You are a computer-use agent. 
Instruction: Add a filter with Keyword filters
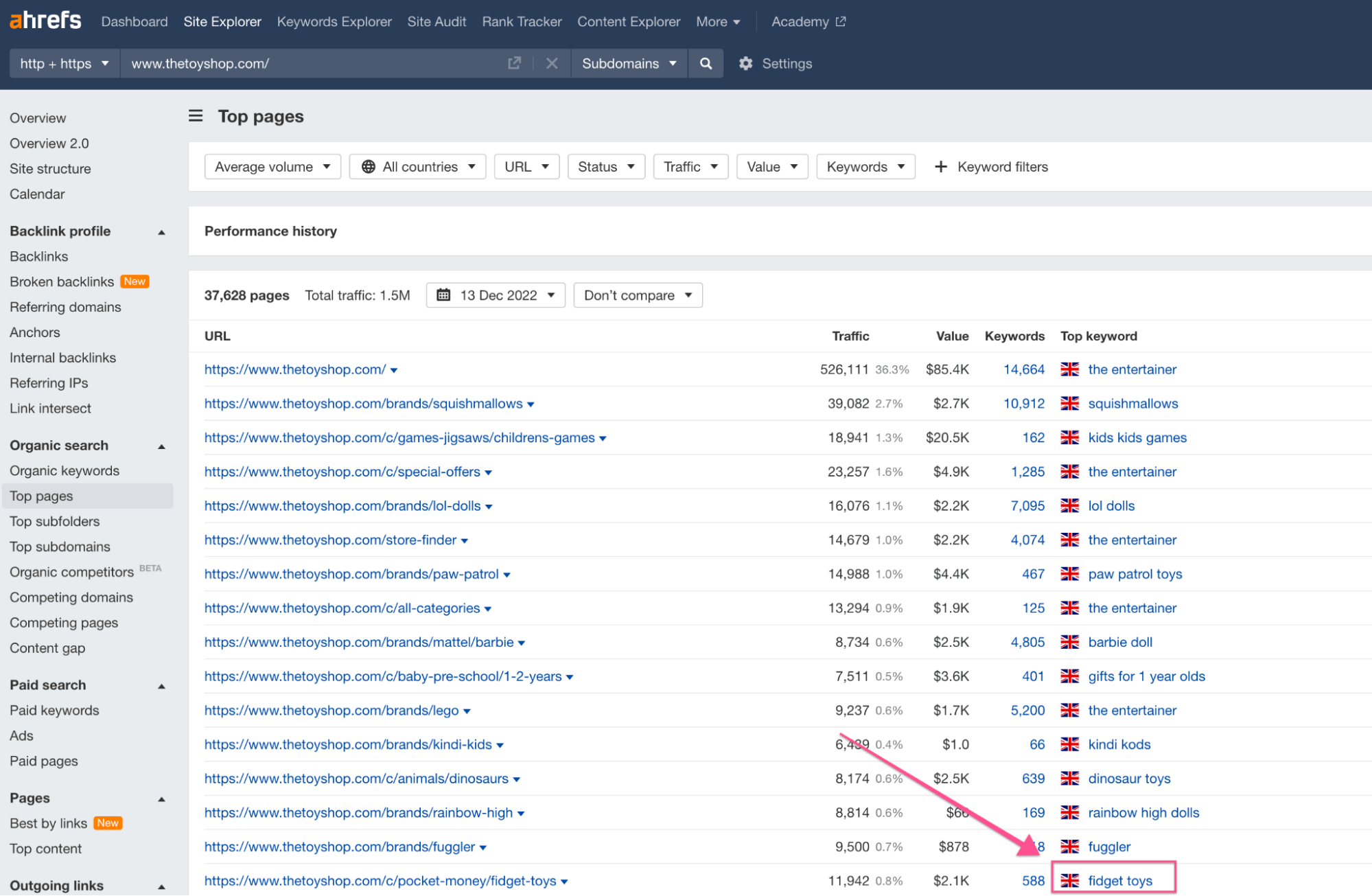(x=991, y=166)
